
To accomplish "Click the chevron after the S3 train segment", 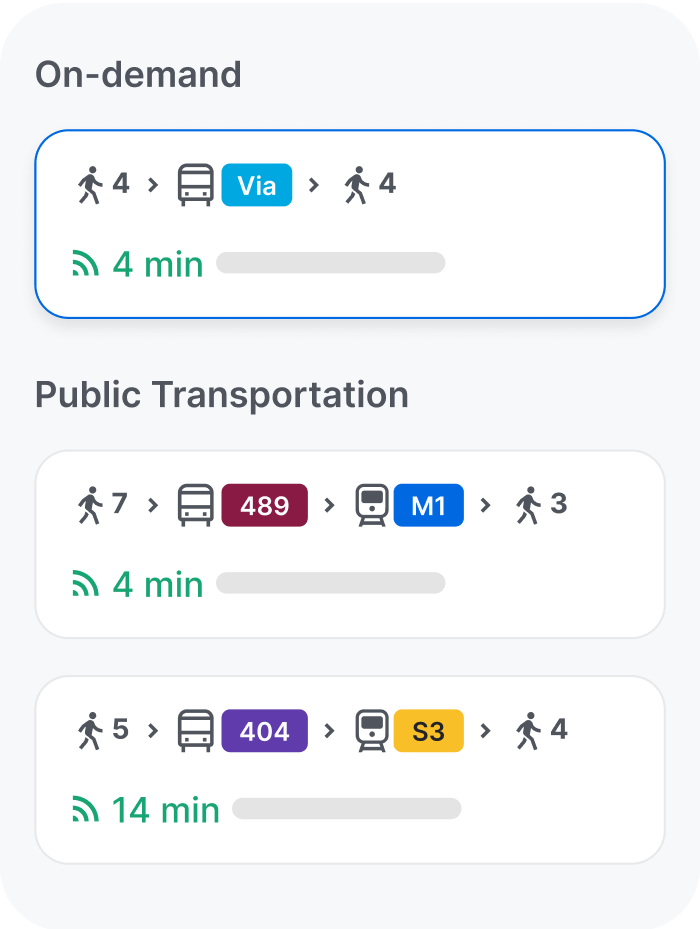I will click(487, 730).
